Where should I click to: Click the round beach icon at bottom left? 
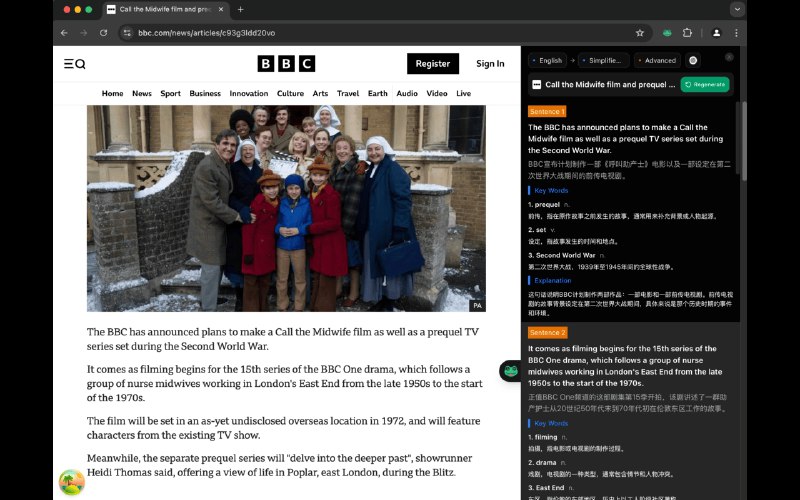[72, 483]
